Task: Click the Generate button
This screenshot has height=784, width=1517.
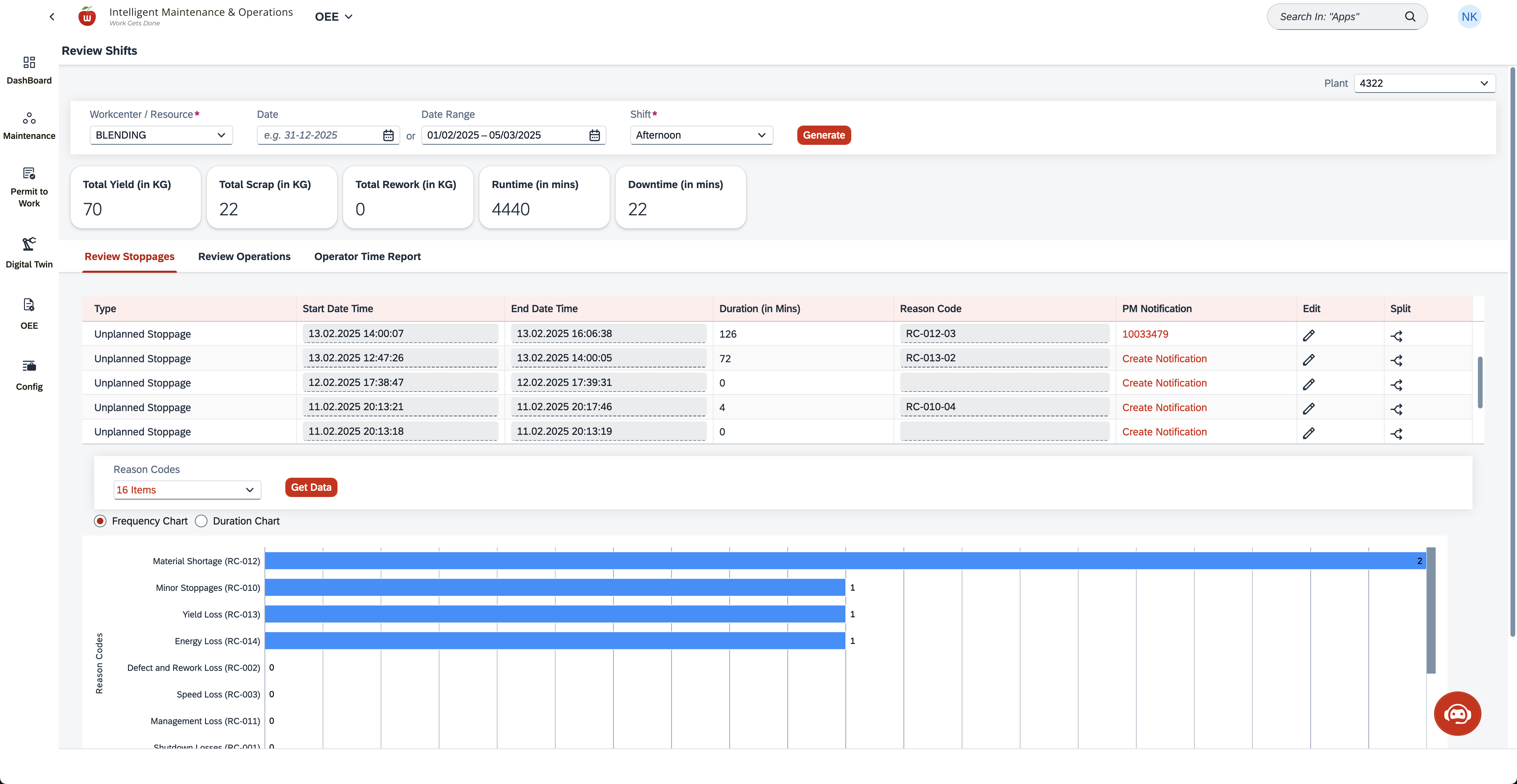Action: pyautogui.click(x=823, y=135)
